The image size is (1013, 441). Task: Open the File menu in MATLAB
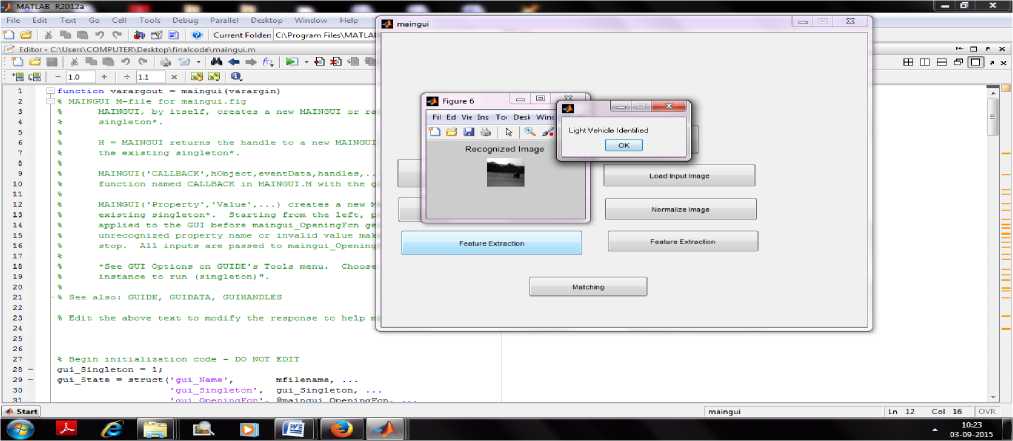coord(13,21)
